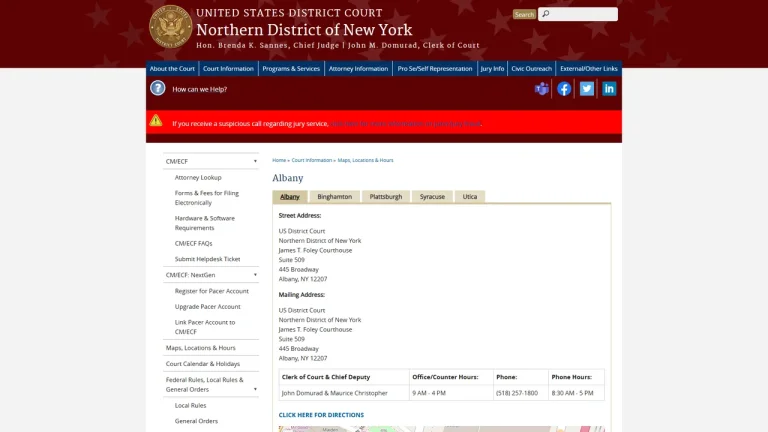Open the LinkedIn icon link
Viewport: 768px width, 432px height.
tap(609, 89)
